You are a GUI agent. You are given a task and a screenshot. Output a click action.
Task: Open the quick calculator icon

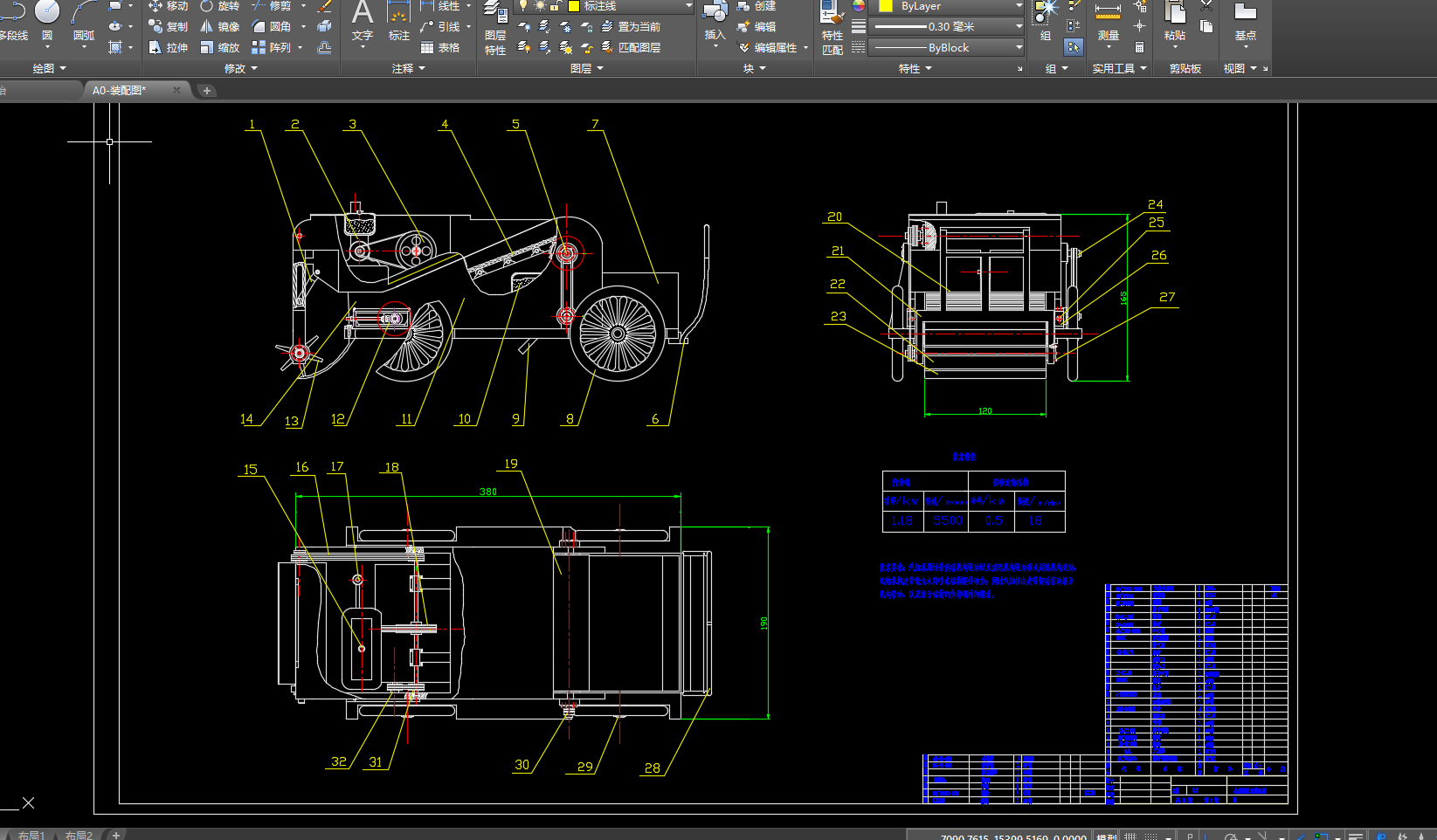point(1140,47)
